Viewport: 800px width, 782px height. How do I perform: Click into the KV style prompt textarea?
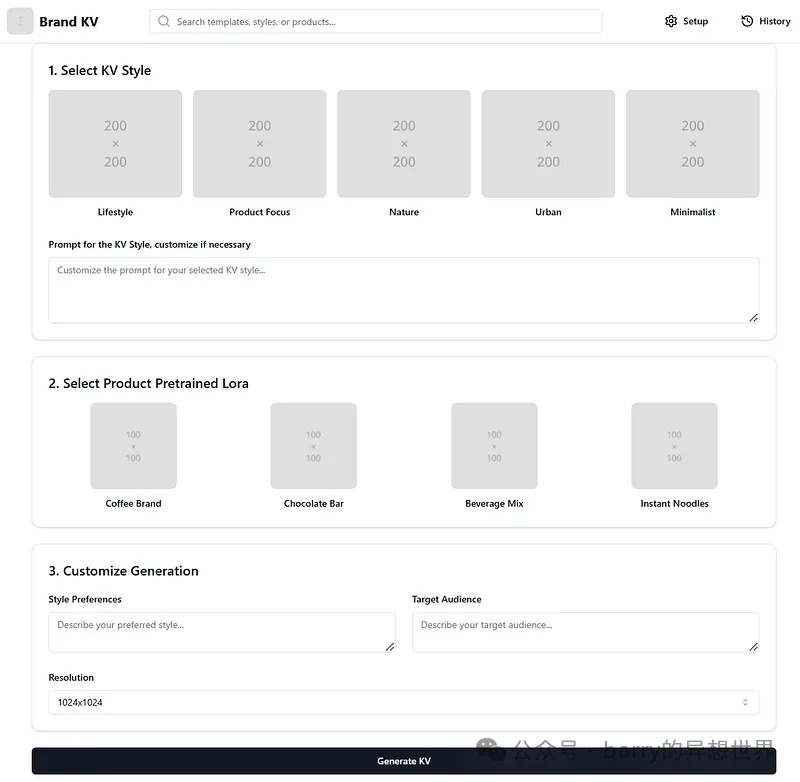[404, 290]
